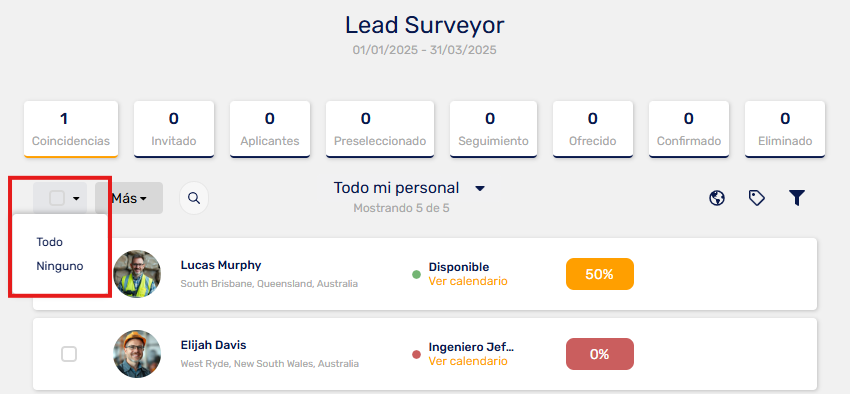
Task: Click Lucas Murphy's profile photo
Action: tap(137, 274)
